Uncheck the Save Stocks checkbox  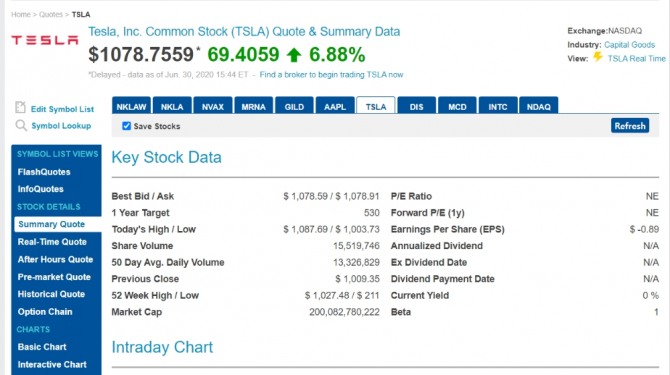(126, 126)
